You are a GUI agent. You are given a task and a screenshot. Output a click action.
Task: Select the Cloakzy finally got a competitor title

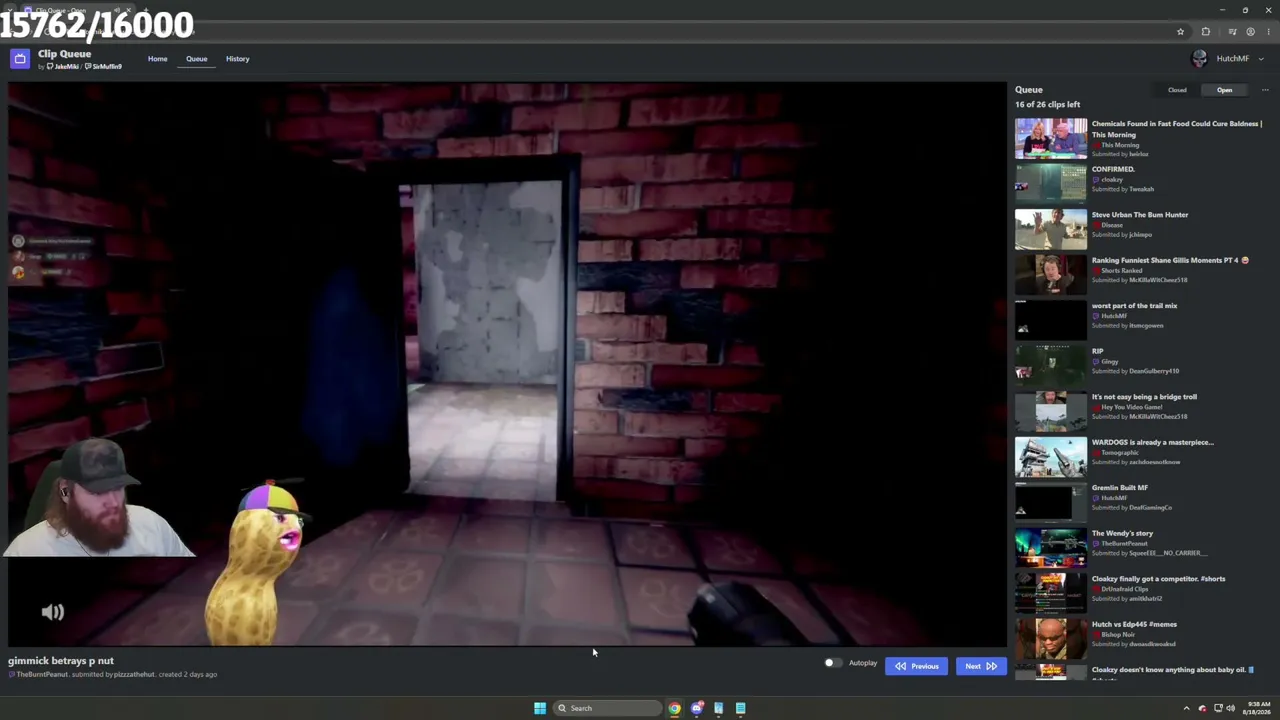pyautogui.click(x=1158, y=579)
